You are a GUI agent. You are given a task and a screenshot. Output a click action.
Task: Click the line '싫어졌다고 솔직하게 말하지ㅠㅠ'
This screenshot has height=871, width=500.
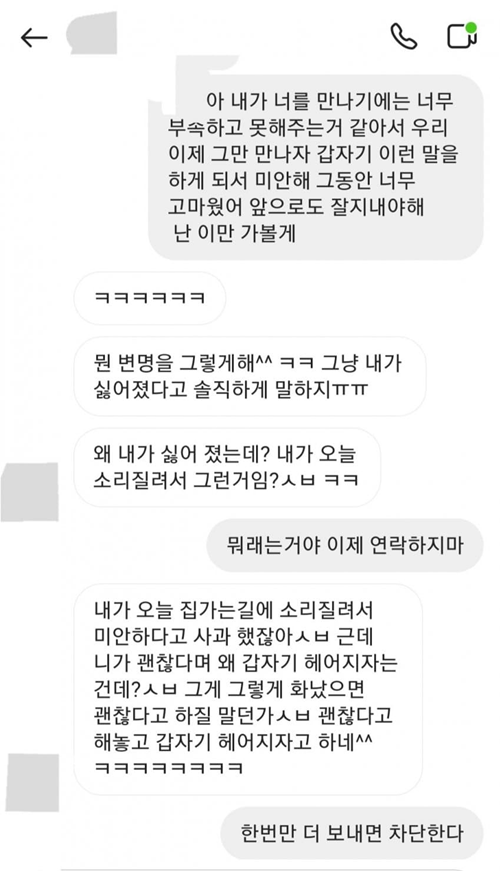click(x=231, y=390)
